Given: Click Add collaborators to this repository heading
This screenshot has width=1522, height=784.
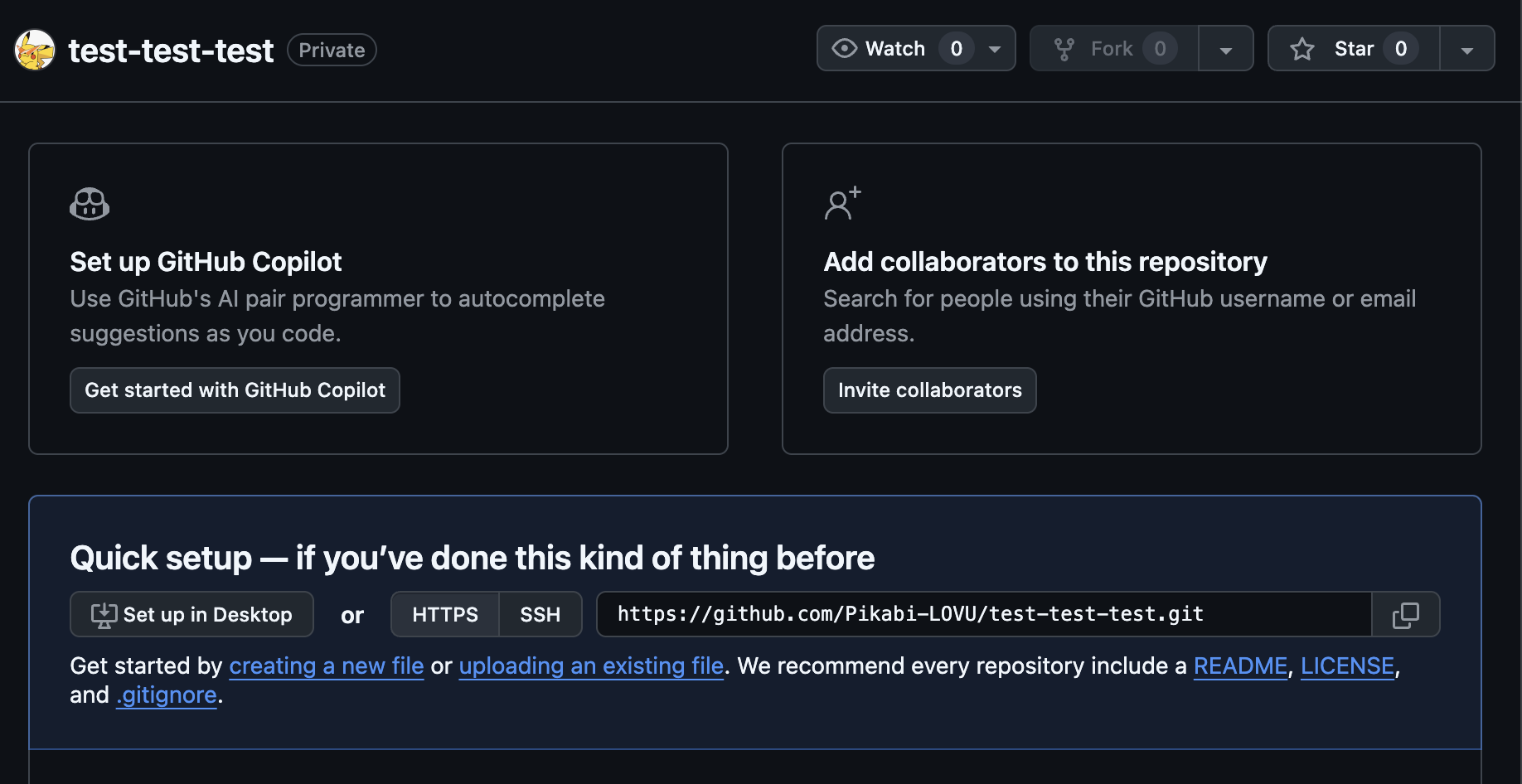Looking at the screenshot, I should click(1045, 262).
